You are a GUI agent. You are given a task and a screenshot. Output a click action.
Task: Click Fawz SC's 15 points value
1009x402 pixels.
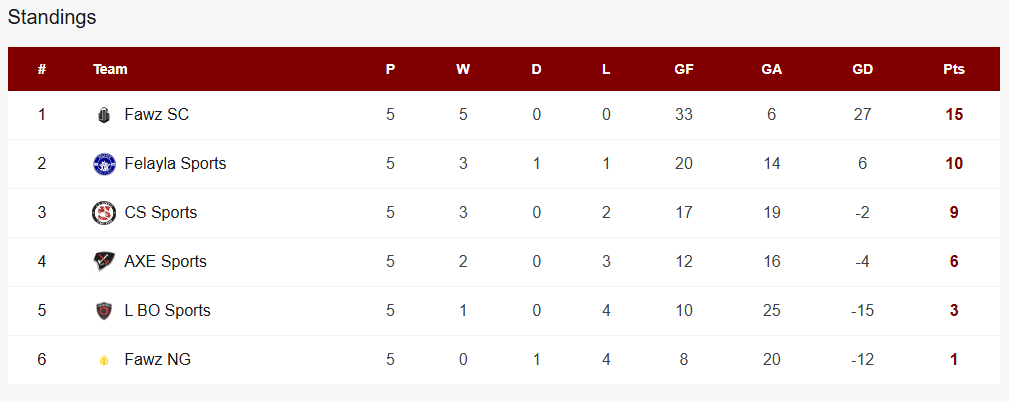tap(954, 115)
